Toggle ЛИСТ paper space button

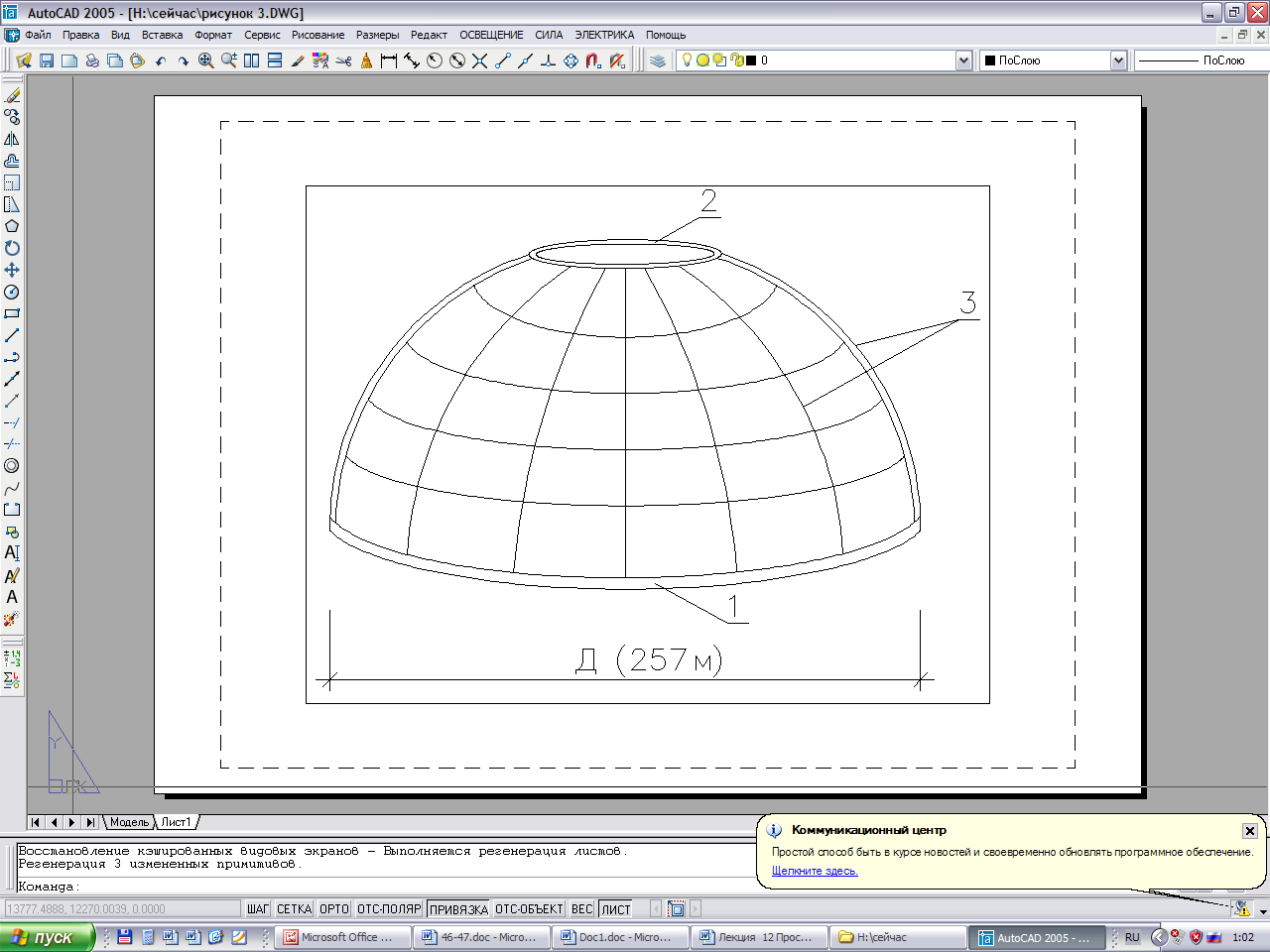616,908
